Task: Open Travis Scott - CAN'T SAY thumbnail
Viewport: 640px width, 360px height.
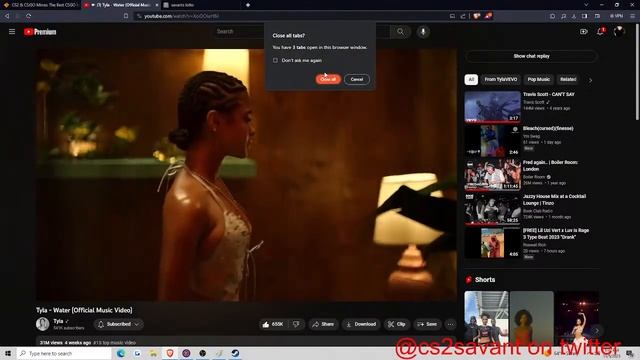Action: pos(492,107)
